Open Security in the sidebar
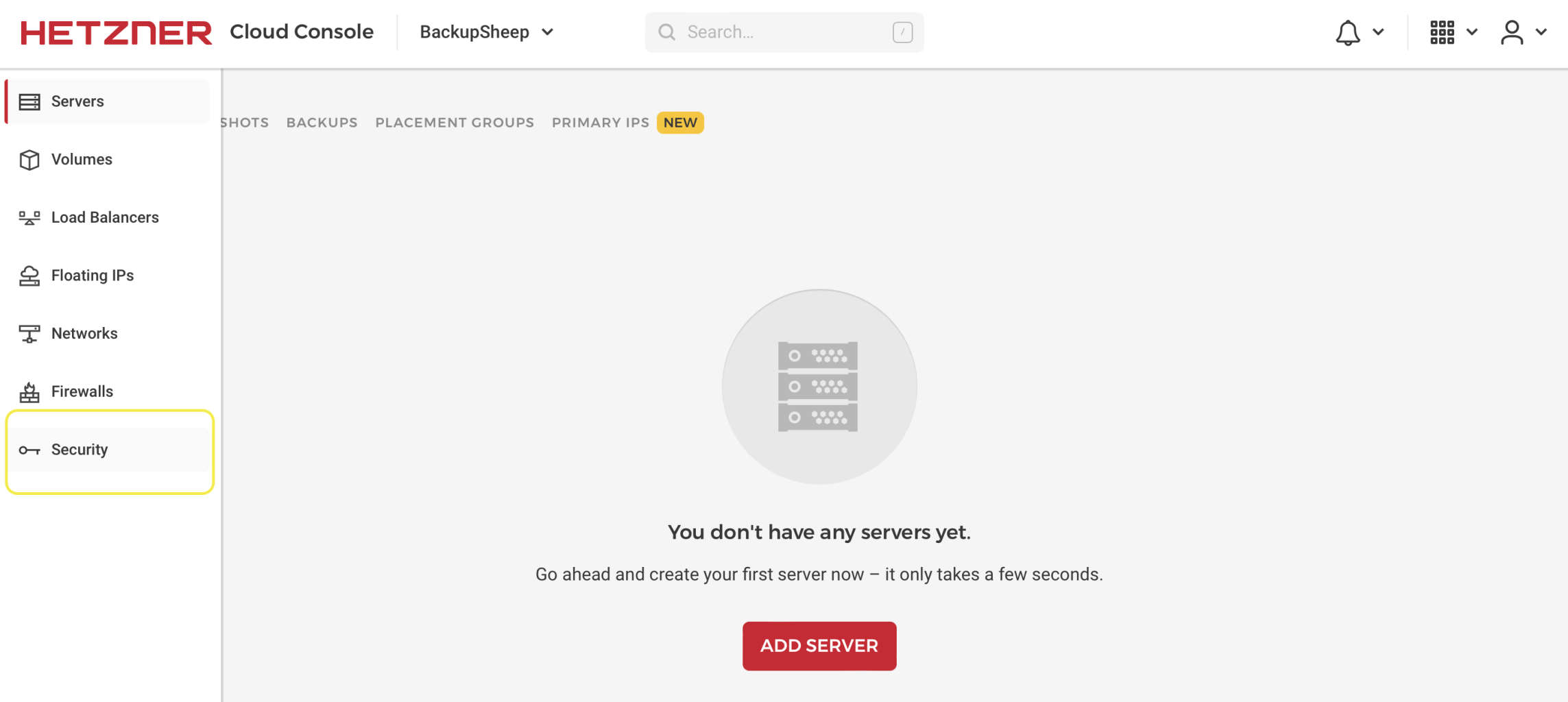1568x702 pixels. pyautogui.click(x=108, y=450)
